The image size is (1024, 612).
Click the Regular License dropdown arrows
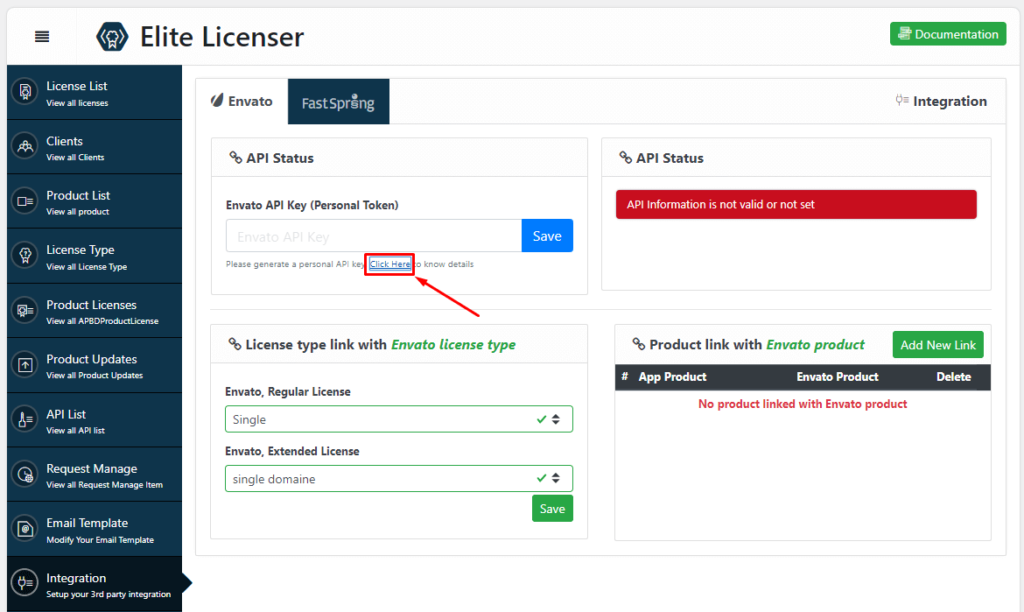tap(556, 419)
